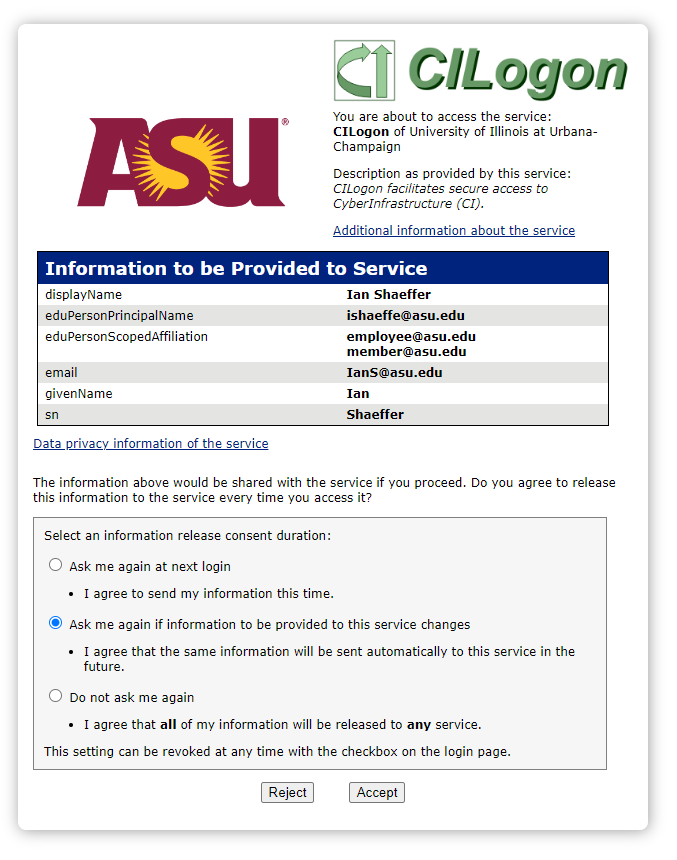Select "Ask me again if information changes" option
This screenshot has height=860, width=677.
56,623
